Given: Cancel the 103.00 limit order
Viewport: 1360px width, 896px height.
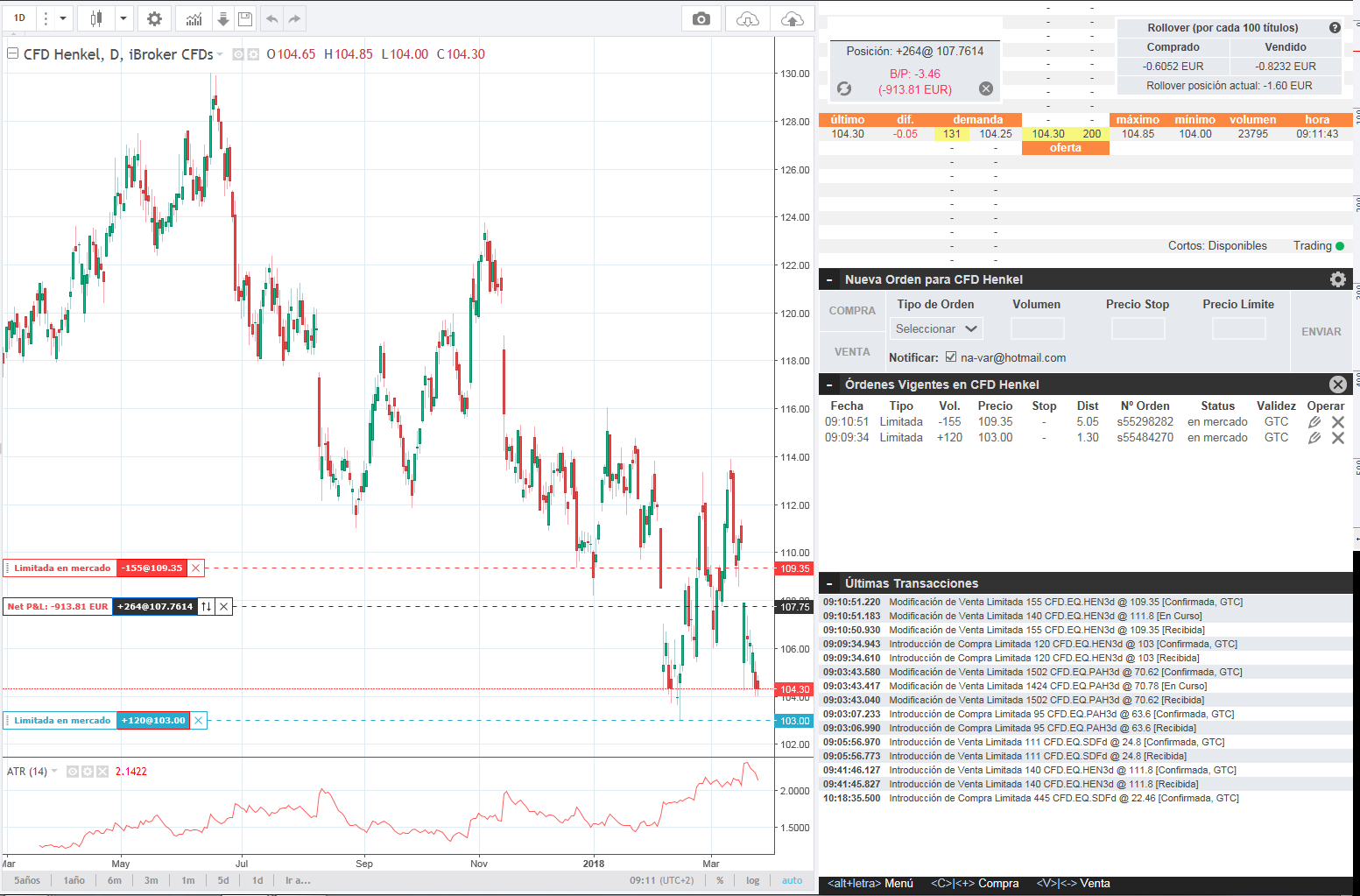Looking at the screenshot, I should tap(1338, 438).
